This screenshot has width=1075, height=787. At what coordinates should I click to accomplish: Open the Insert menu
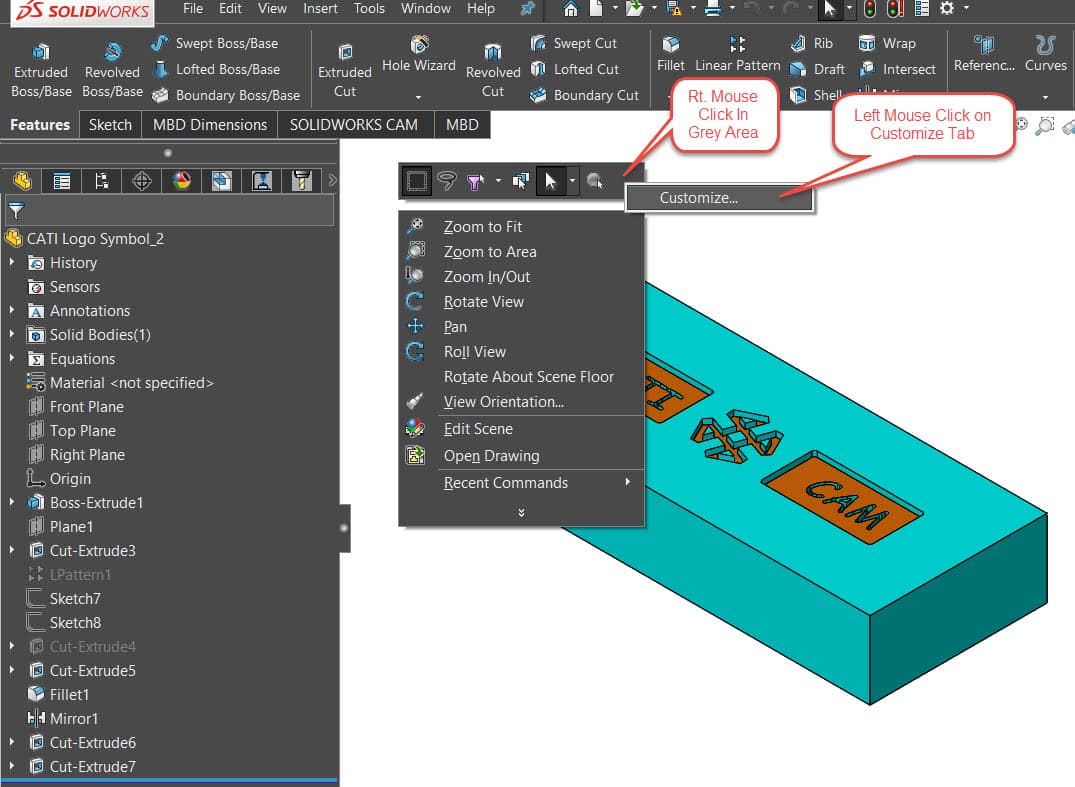[320, 9]
